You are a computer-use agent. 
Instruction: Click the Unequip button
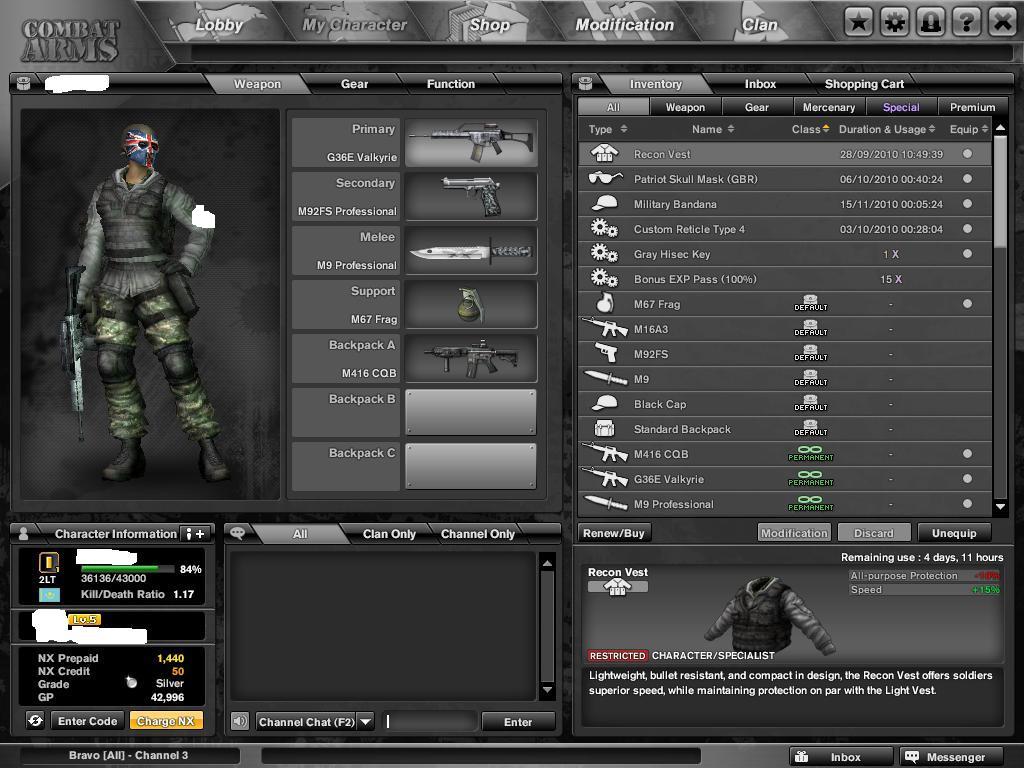[x=953, y=533]
